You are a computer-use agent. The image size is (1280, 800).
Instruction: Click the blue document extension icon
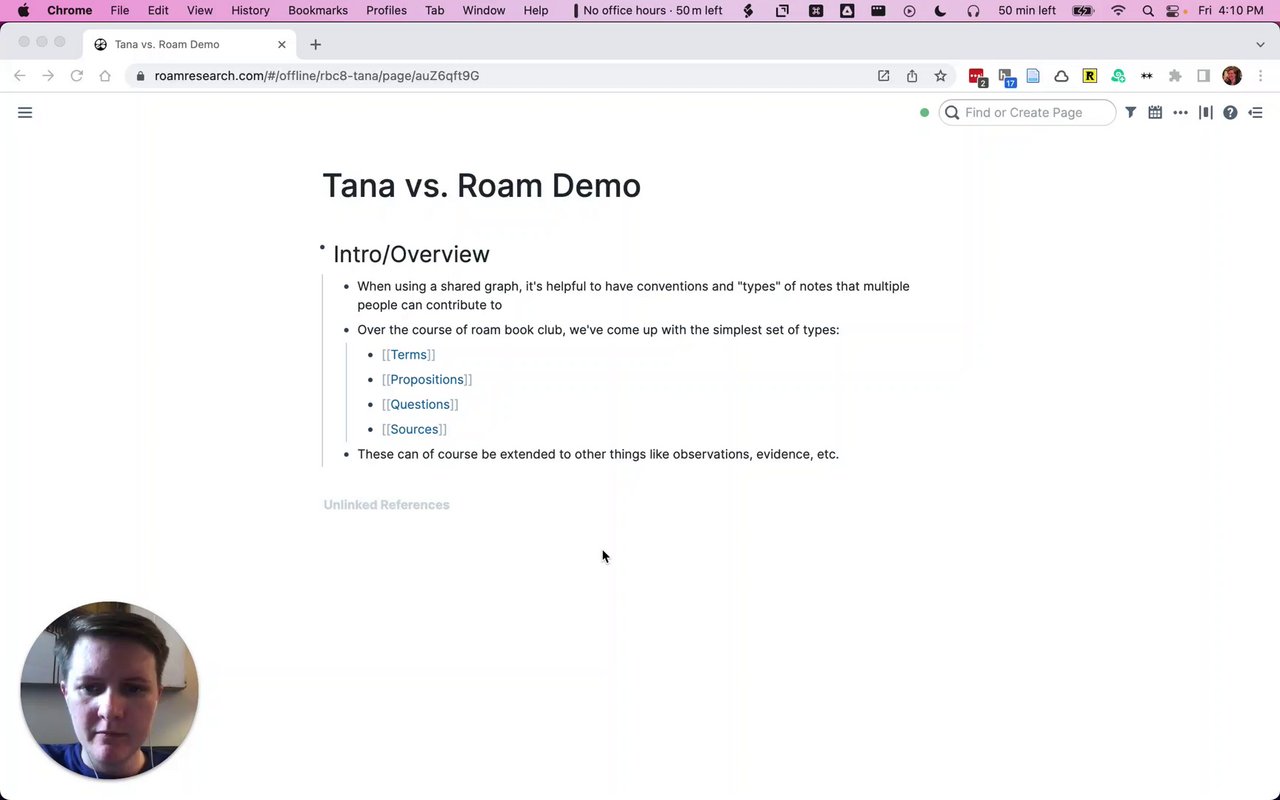pyautogui.click(x=1033, y=76)
